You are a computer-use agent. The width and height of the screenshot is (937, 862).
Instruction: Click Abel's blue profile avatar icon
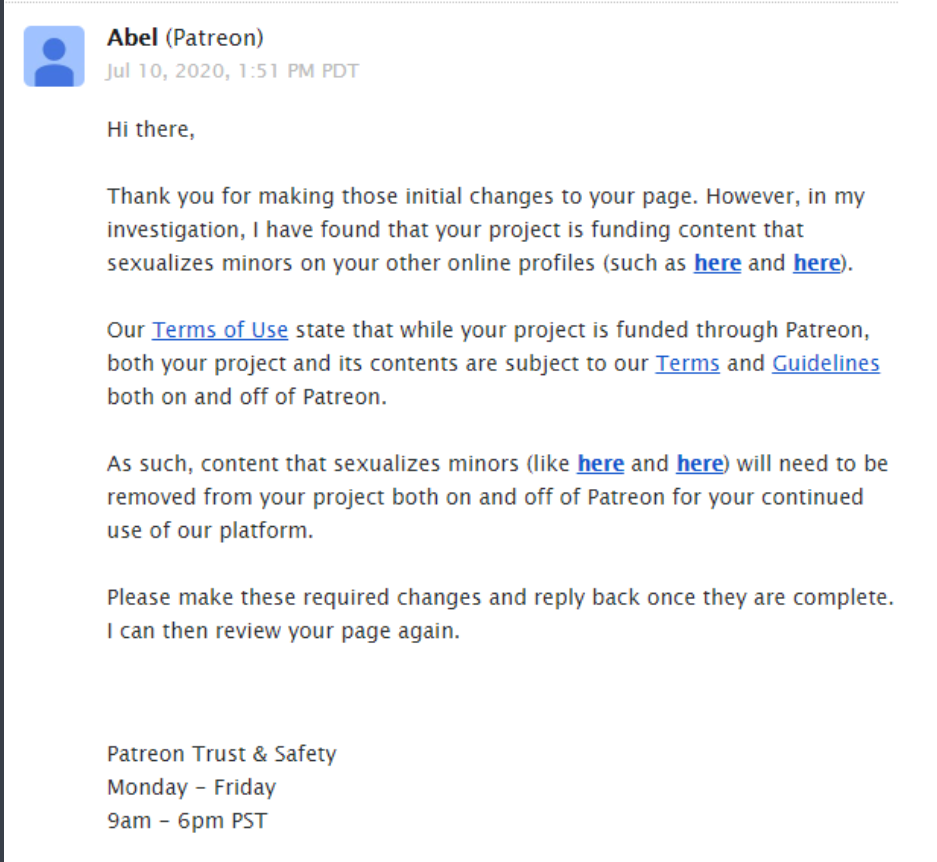54,56
